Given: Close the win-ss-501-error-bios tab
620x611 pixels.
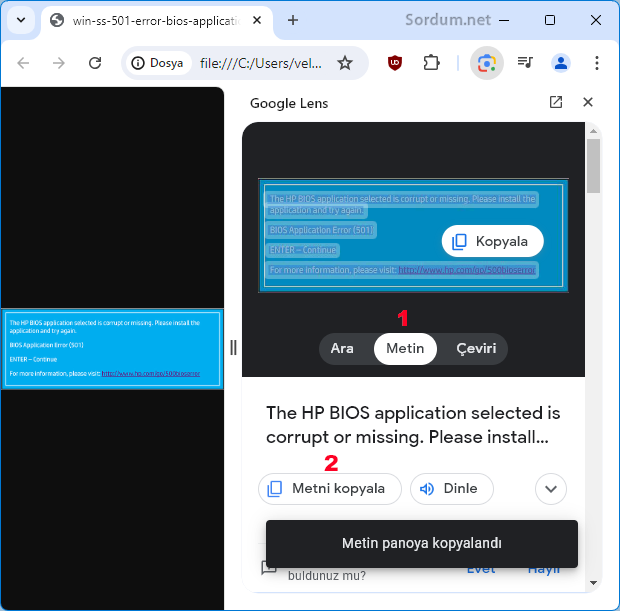Looking at the screenshot, I should pos(257,20).
